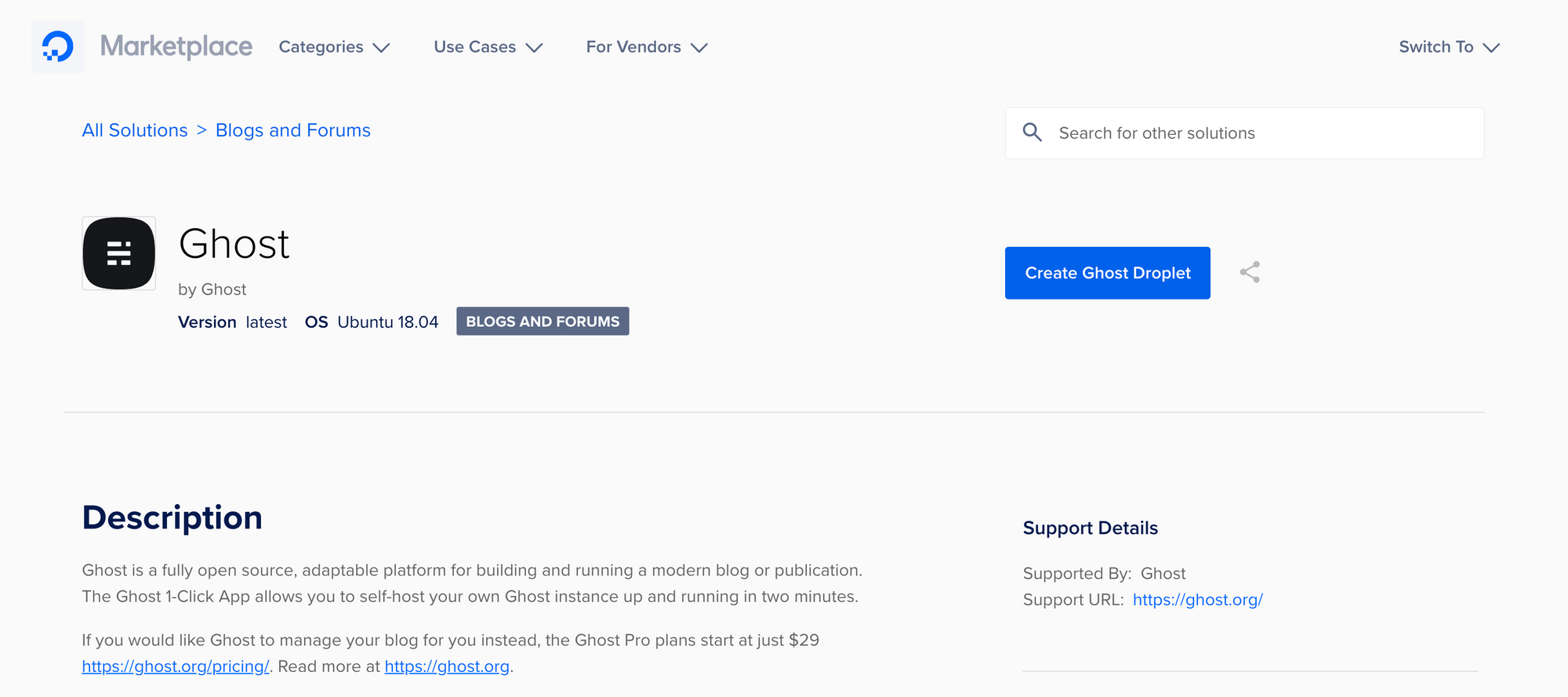Screen dimensions: 1568x697
Task: Open the Categories dropdown menu
Action: tap(335, 47)
